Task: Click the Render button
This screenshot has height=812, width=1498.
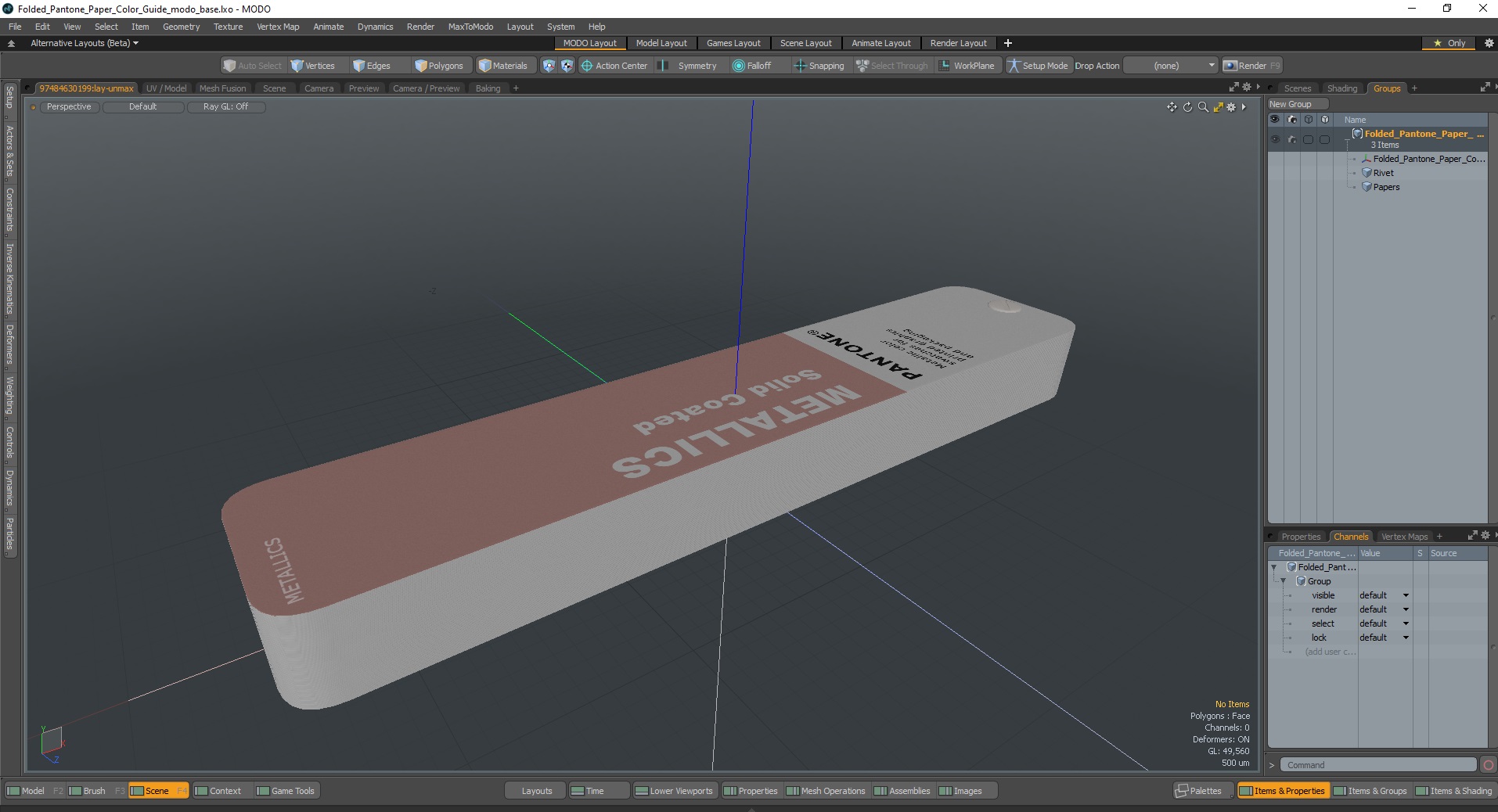Action: coord(1251,66)
